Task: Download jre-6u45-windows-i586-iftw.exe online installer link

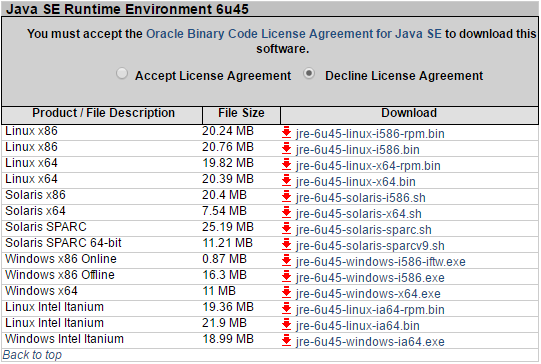Action: 381,262
